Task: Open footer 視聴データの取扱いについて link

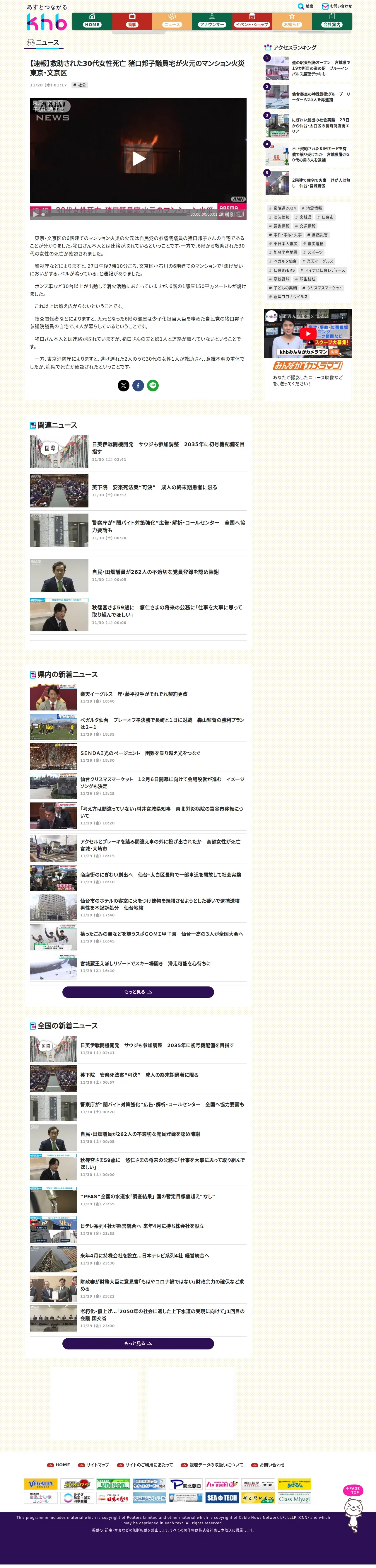Action: pyautogui.click(x=212, y=1465)
